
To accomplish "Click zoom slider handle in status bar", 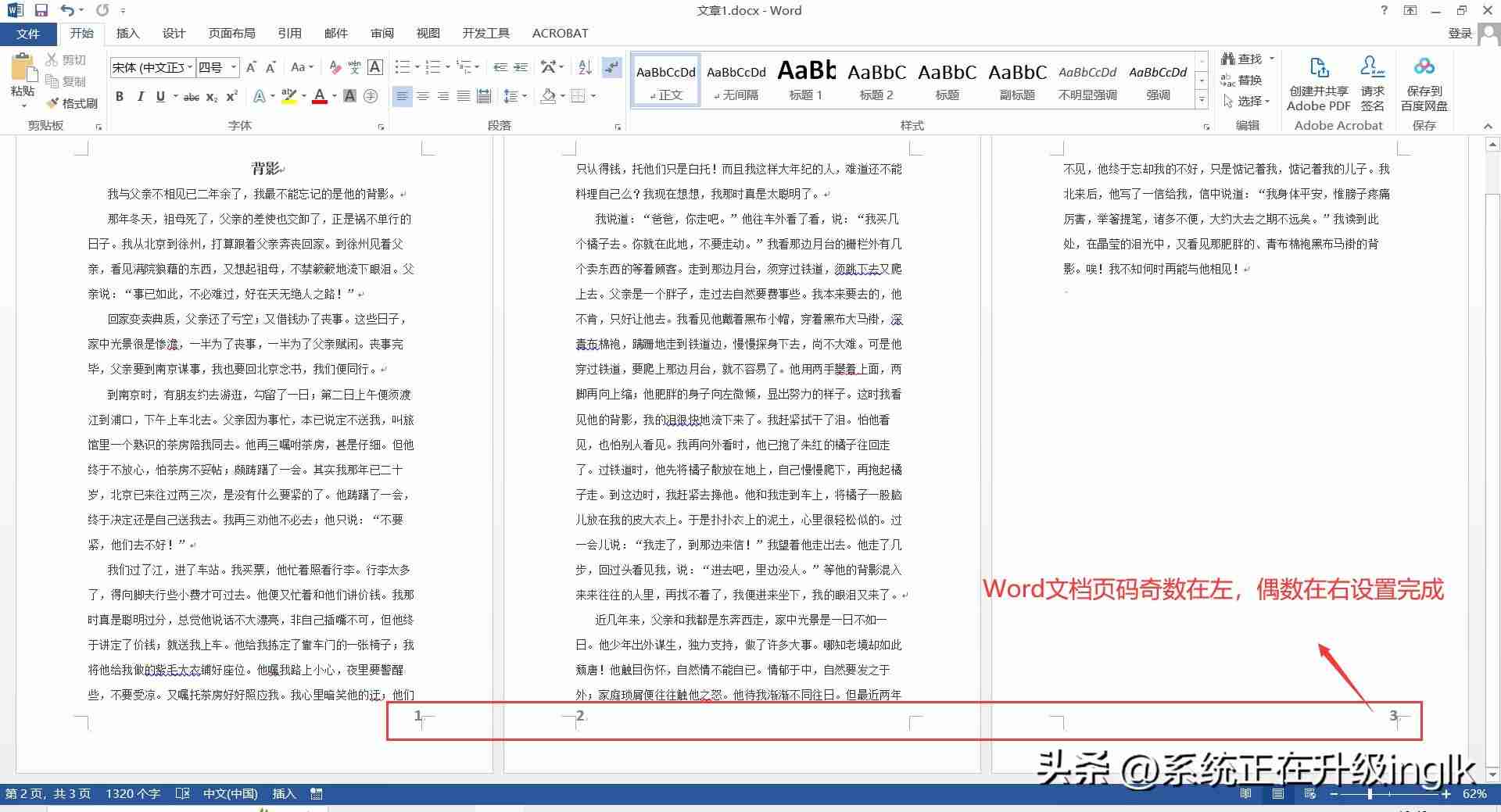I will pyautogui.click(x=1370, y=794).
